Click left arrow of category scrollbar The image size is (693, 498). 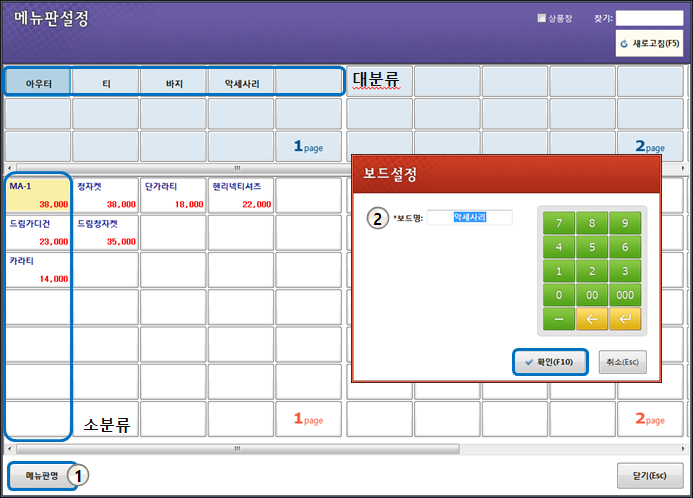[x=10, y=168]
